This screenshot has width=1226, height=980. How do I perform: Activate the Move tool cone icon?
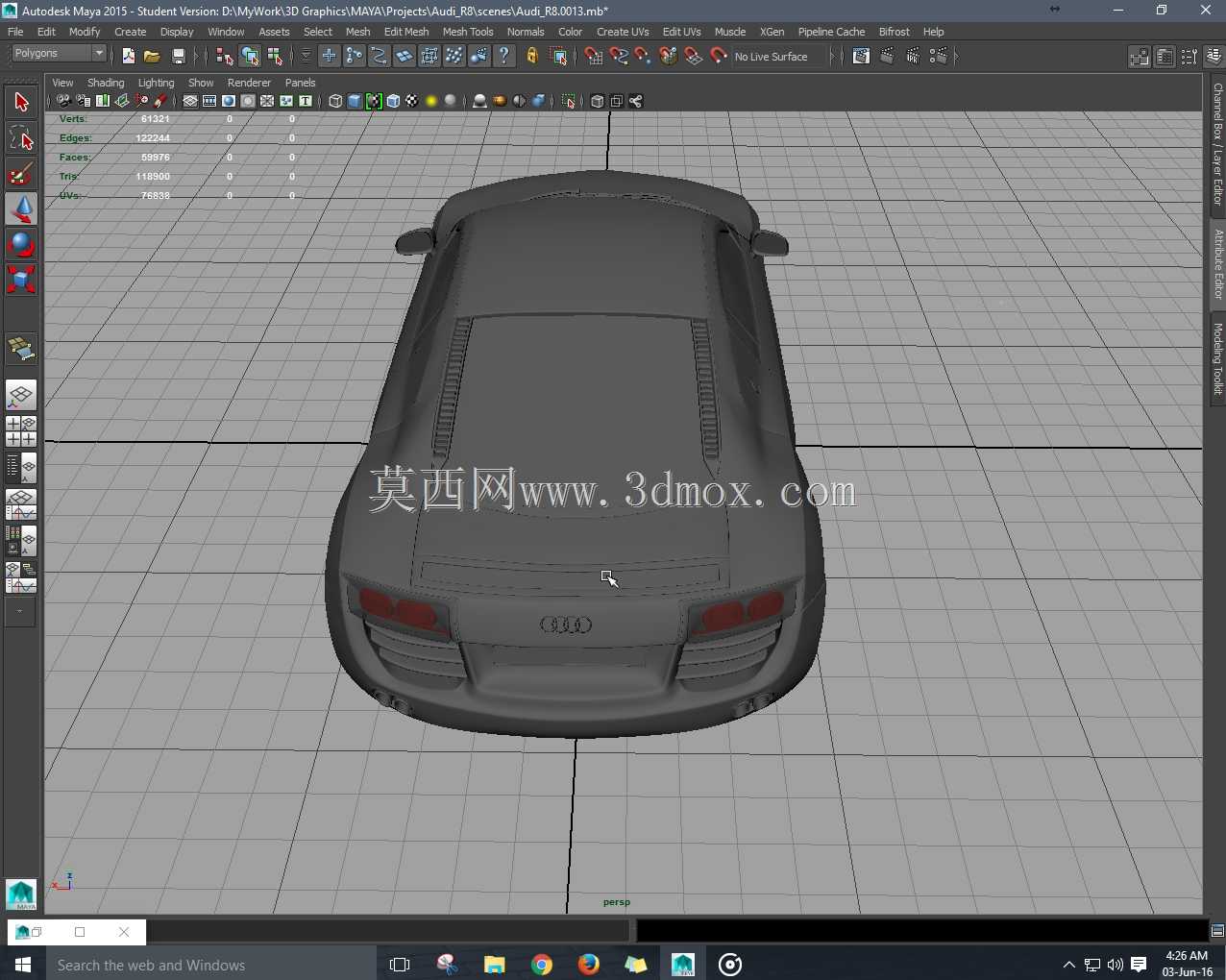[21, 209]
